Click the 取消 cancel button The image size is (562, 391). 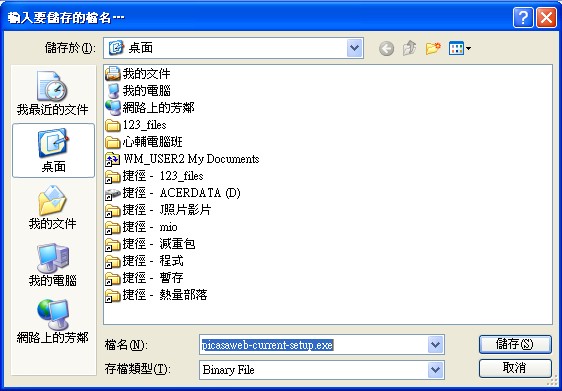click(515, 368)
